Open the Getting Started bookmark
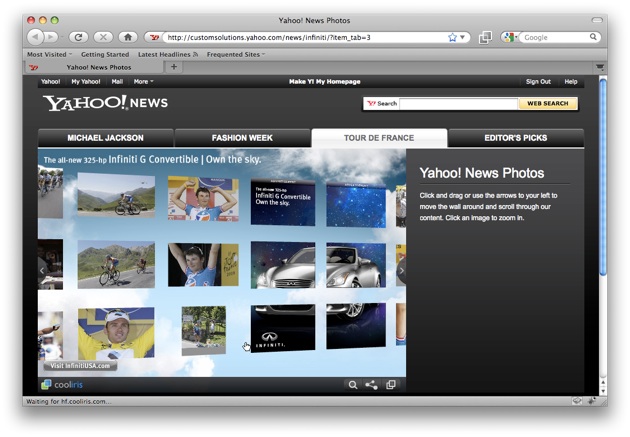Screen dimensions: 630x437 point(105,54)
